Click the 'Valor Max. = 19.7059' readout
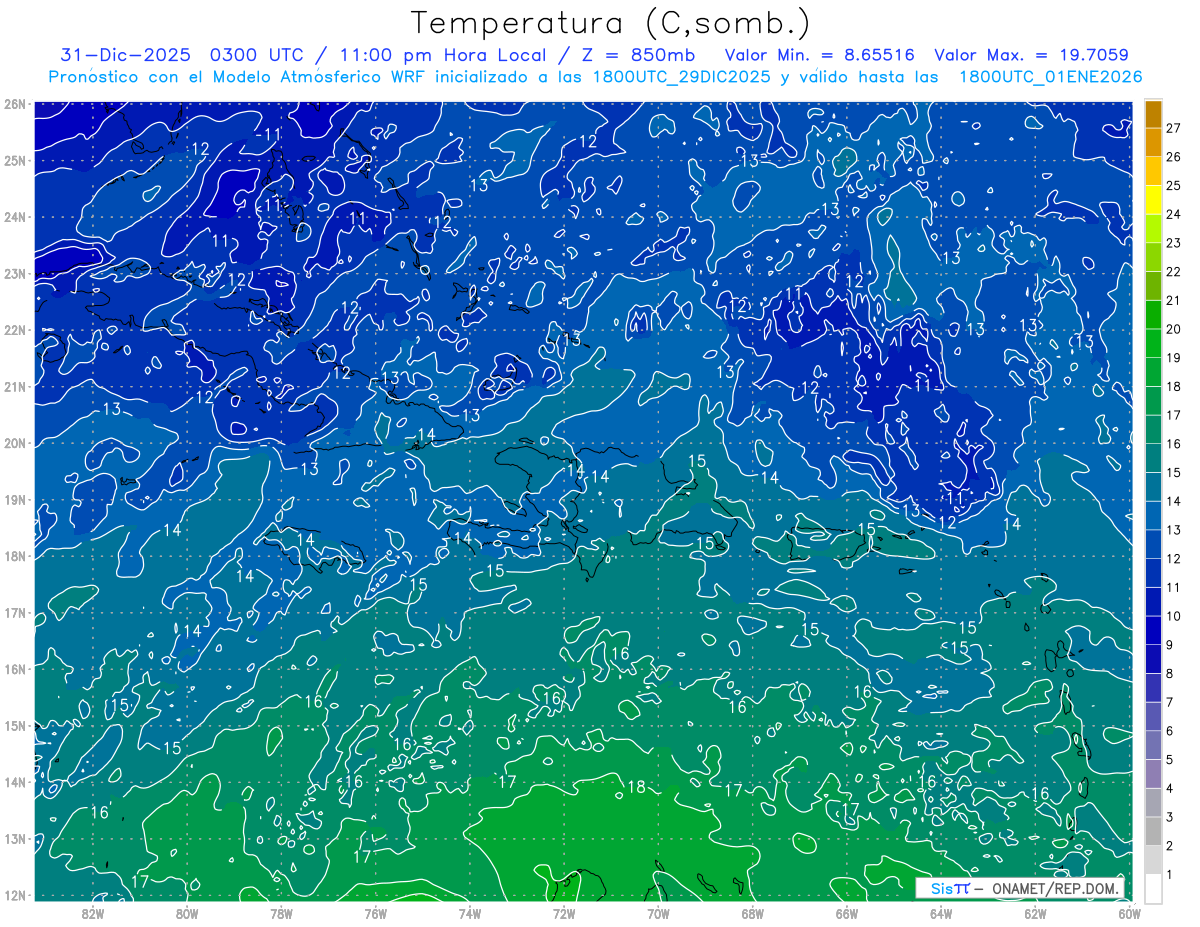The image size is (1200, 927). [x=1032, y=55]
